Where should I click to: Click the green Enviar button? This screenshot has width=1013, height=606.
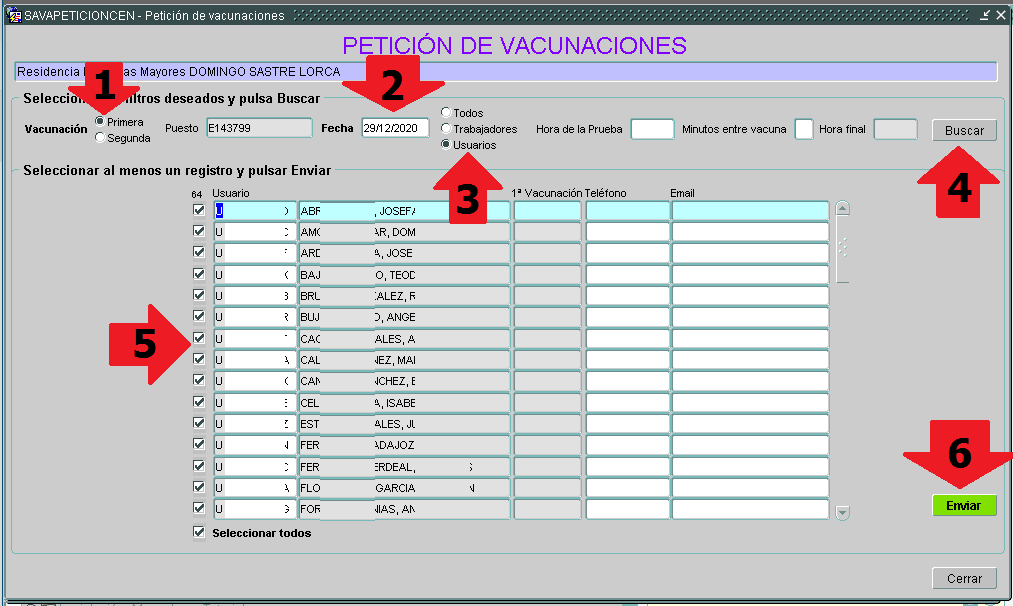click(963, 506)
